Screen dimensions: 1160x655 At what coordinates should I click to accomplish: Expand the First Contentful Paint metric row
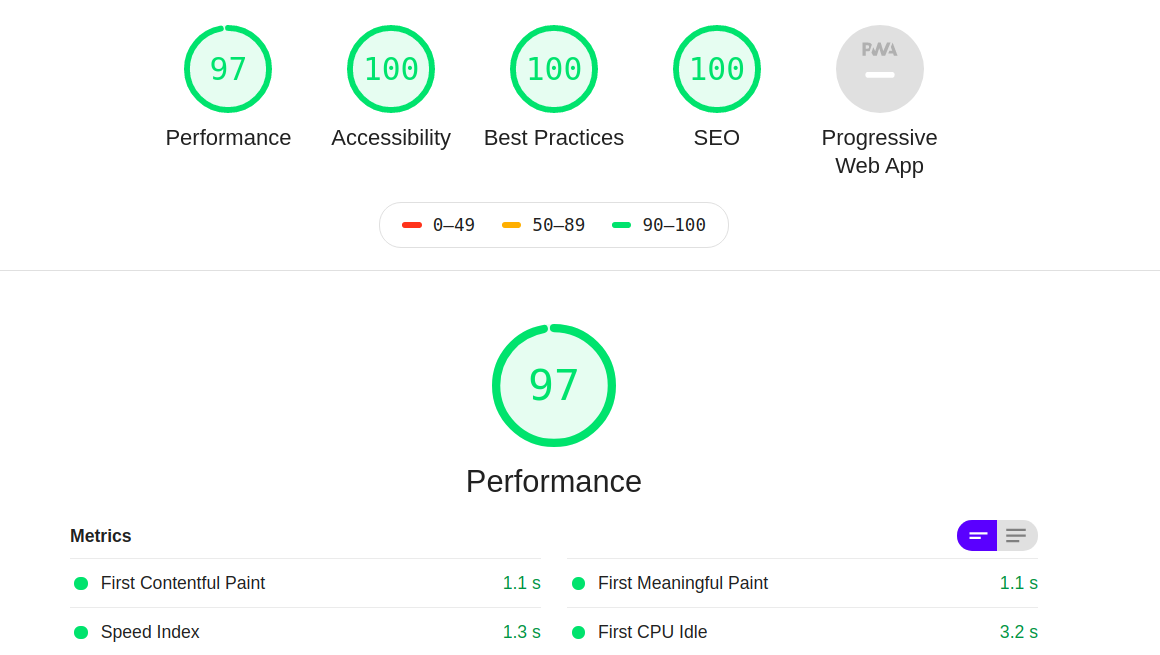(183, 583)
